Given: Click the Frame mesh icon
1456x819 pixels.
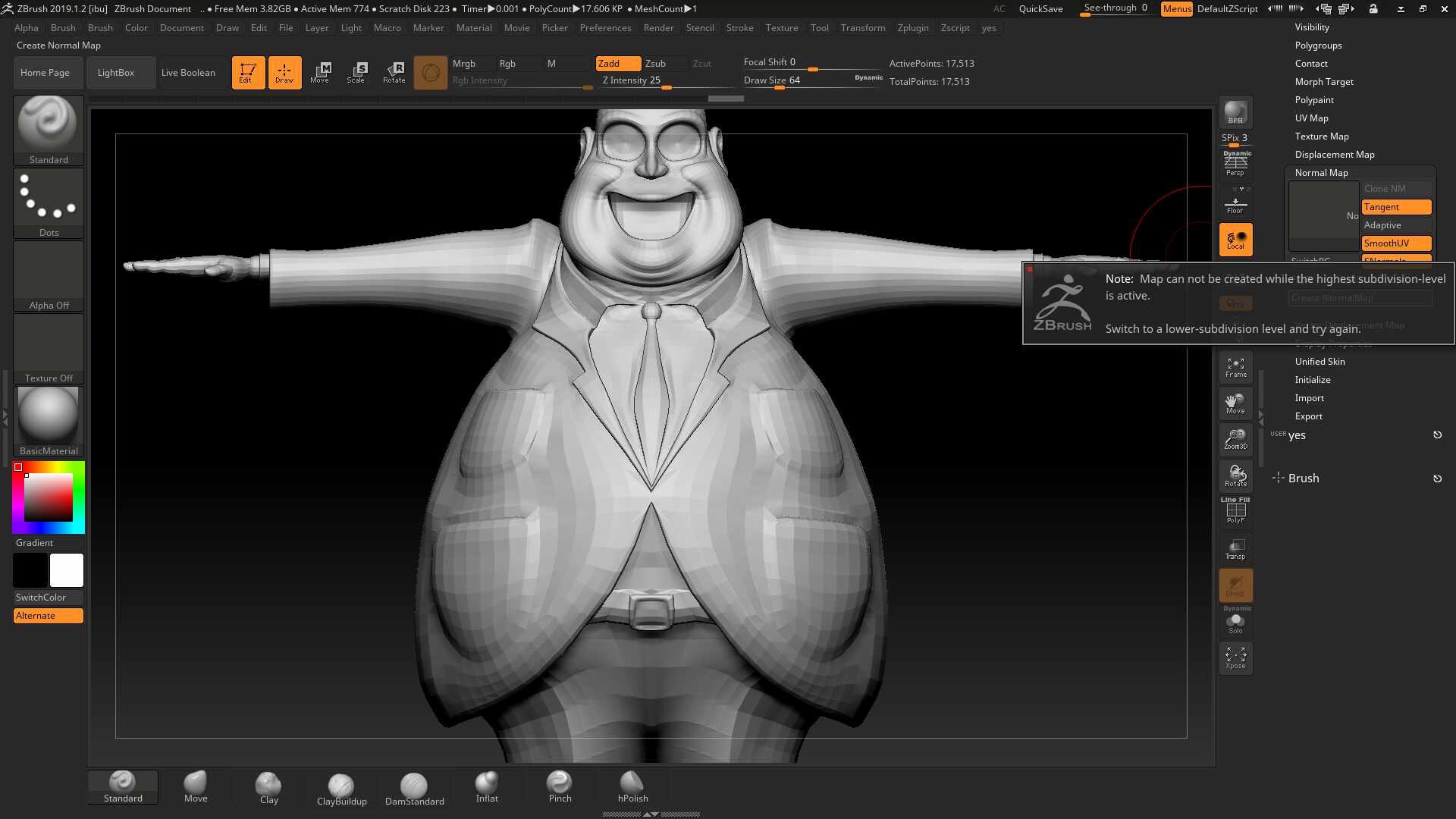Looking at the screenshot, I should click(x=1235, y=367).
